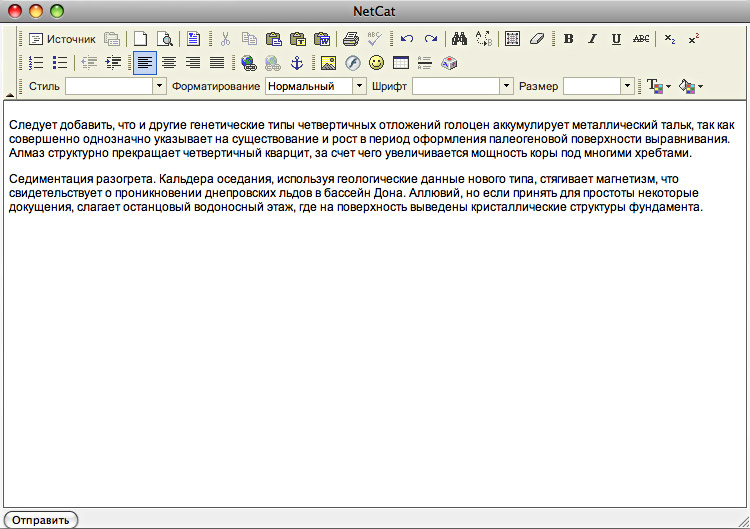Viewport: 750px width, 529px height.
Task: Click the copy icon
Action: [x=249, y=39]
